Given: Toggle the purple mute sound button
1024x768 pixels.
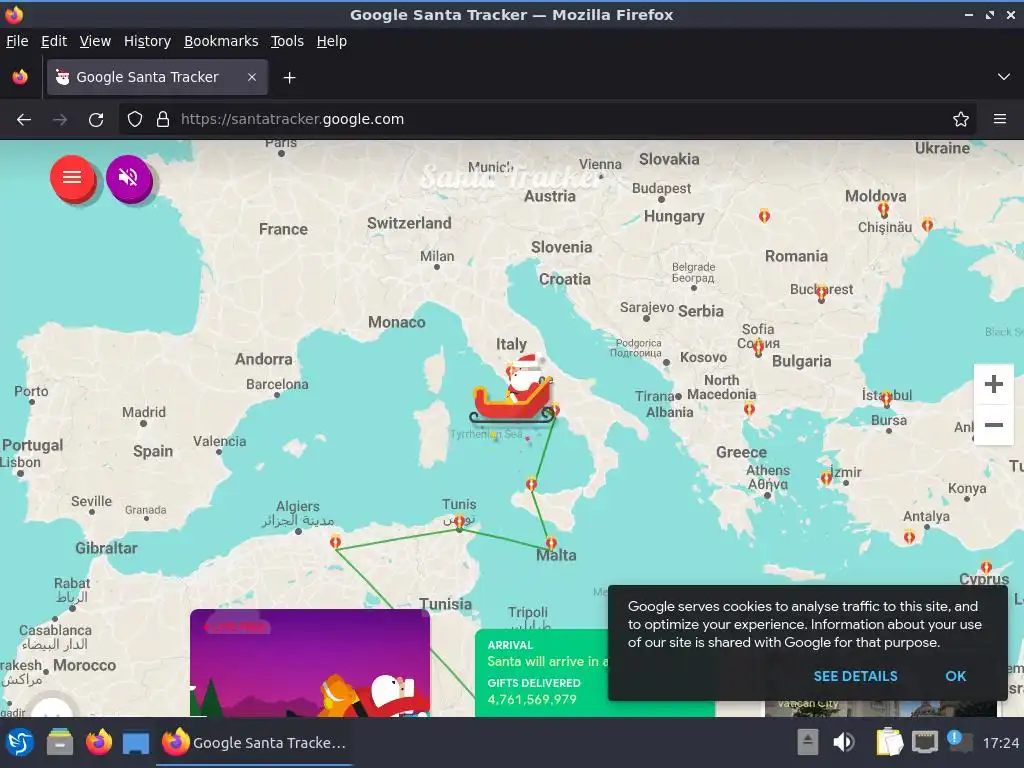Looking at the screenshot, I should 129,178.
